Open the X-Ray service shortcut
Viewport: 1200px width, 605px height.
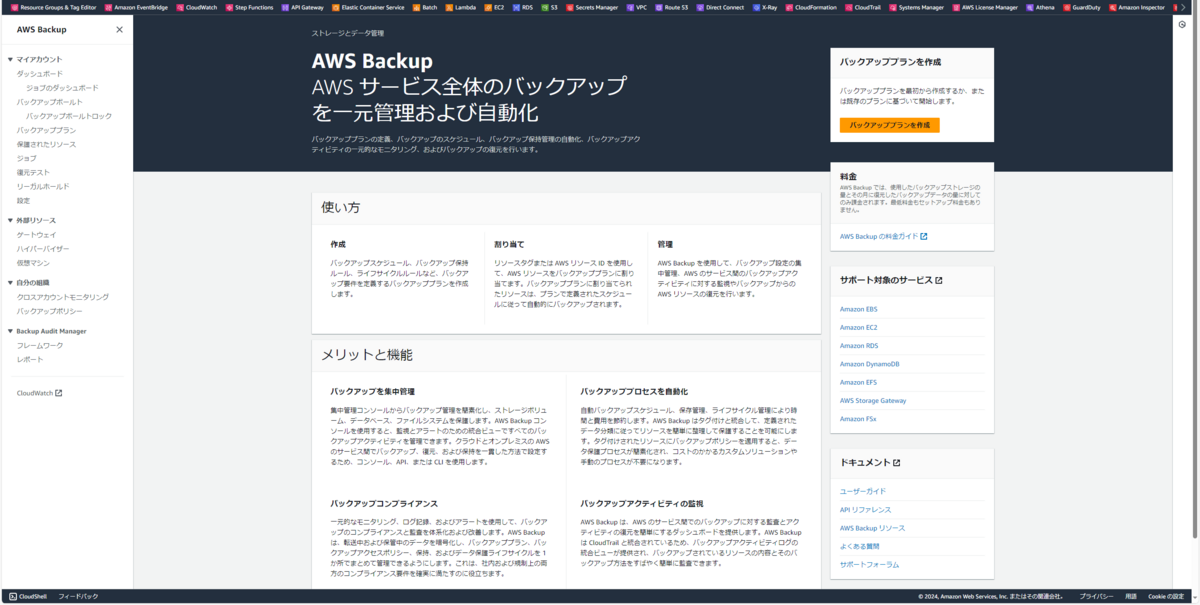(765, 7)
